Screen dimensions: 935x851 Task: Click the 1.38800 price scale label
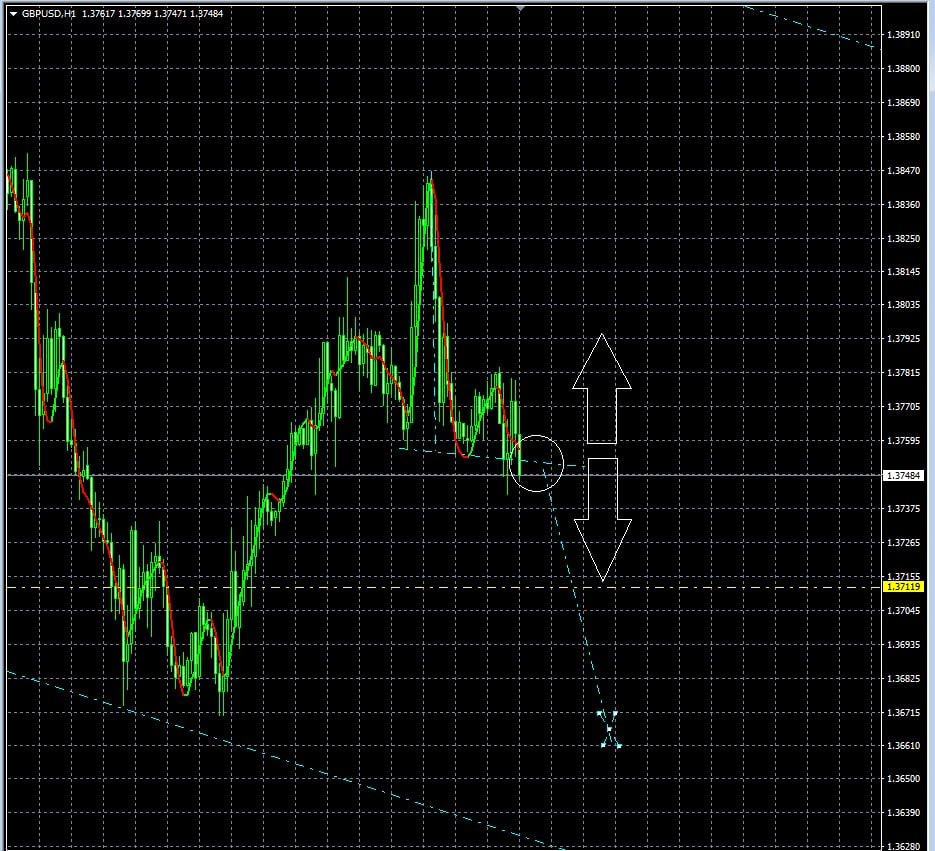[x=903, y=69]
